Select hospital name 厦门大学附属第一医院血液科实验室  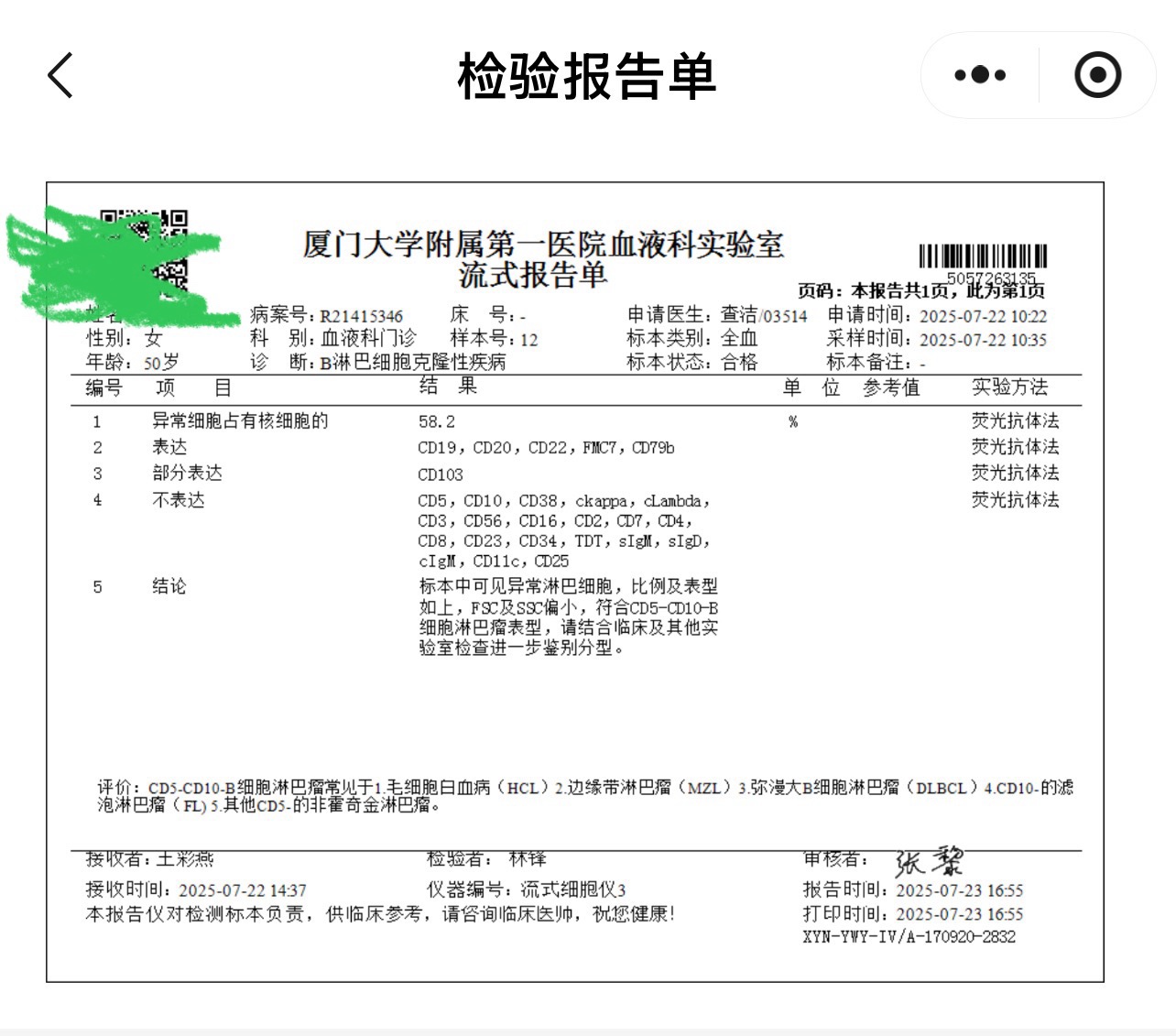pyautogui.click(x=543, y=245)
